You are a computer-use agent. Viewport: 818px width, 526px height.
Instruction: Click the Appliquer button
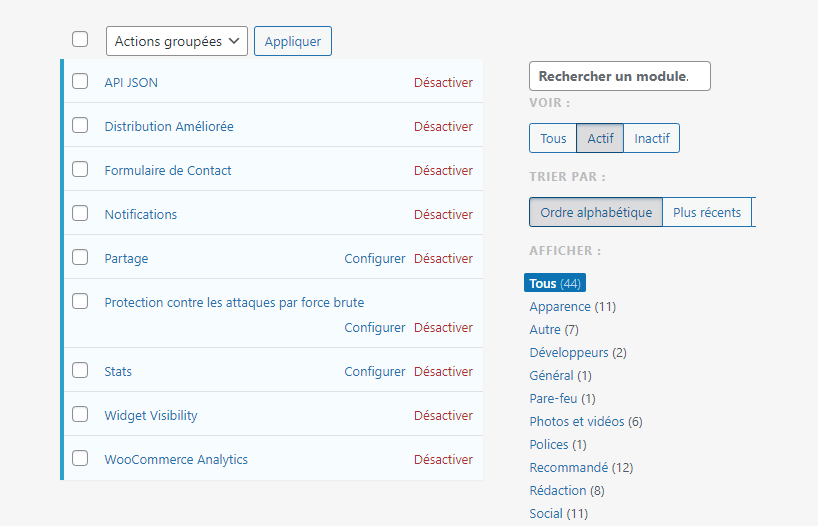293,41
